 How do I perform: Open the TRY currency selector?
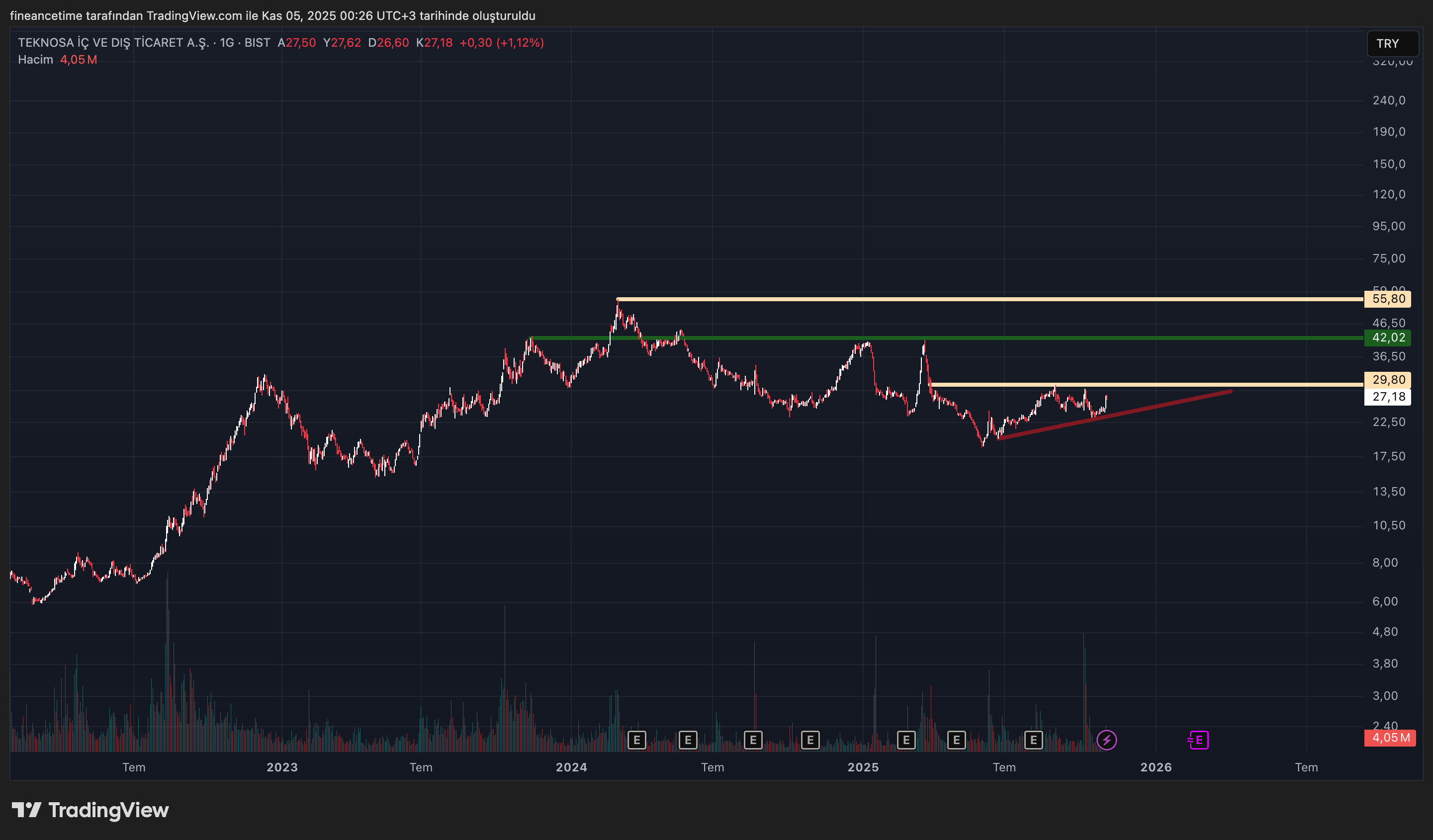click(1392, 44)
